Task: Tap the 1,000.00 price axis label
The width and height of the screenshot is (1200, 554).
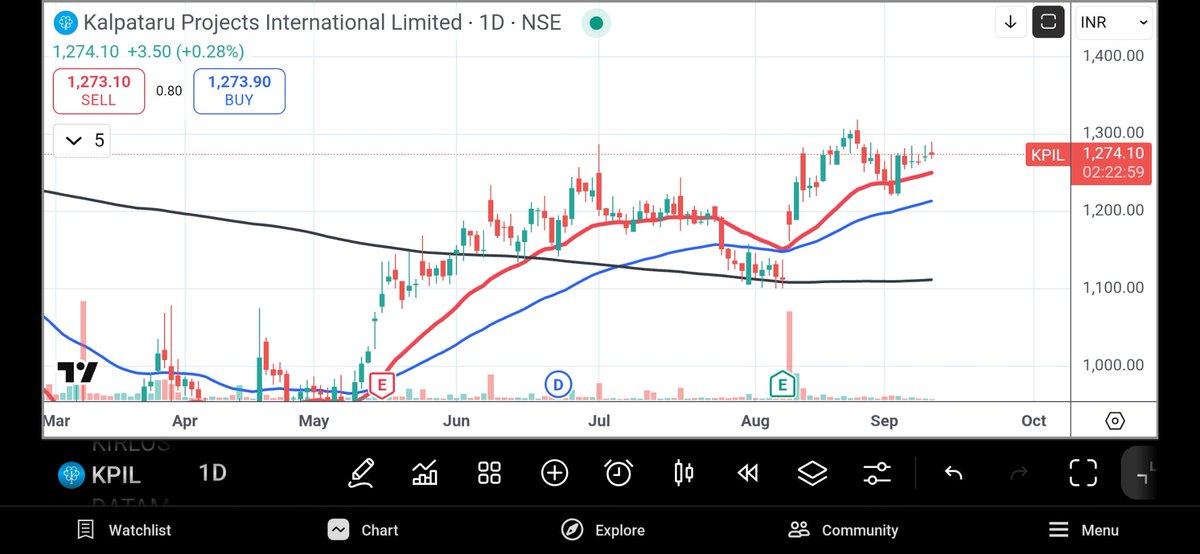Action: (x=1114, y=365)
